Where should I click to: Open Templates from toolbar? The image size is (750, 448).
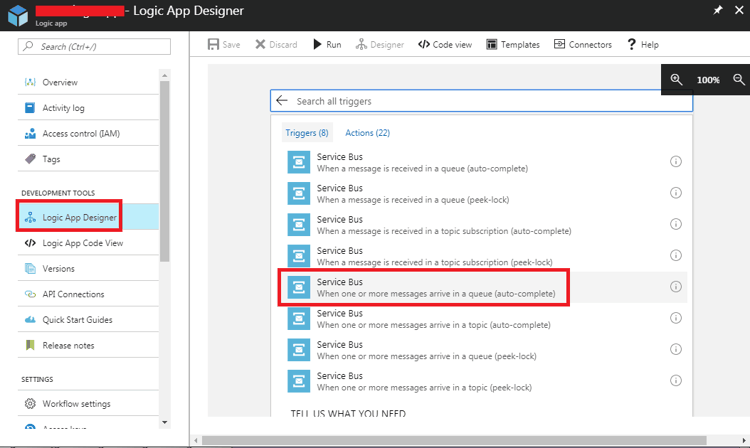pyautogui.click(x=513, y=45)
